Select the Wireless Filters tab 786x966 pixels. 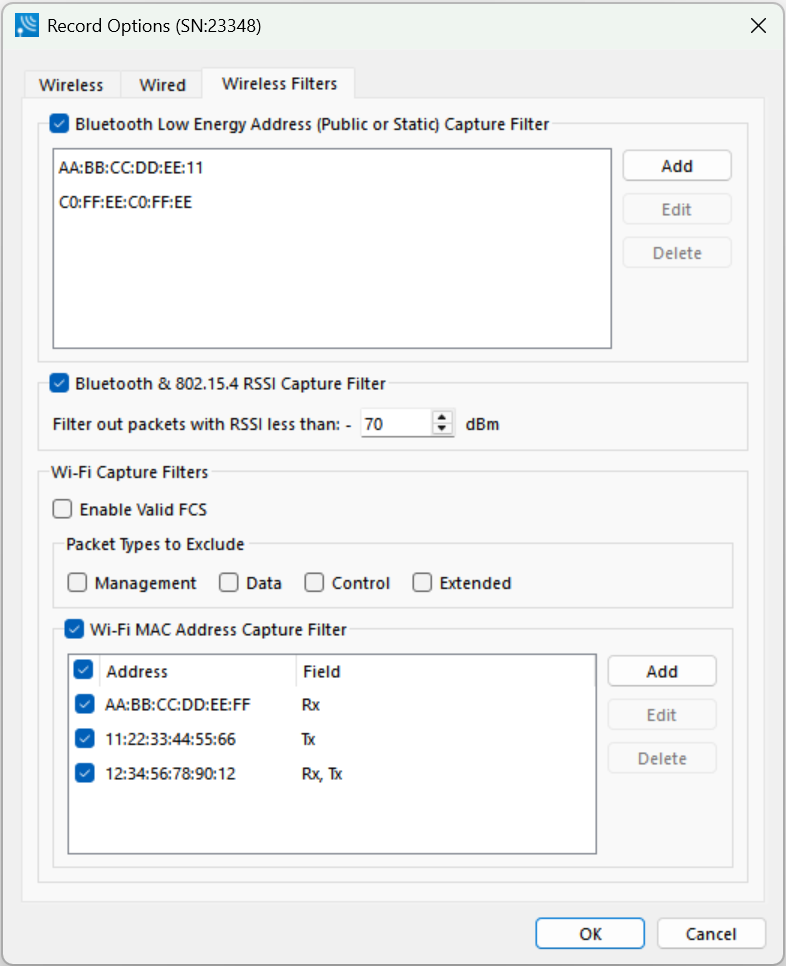click(279, 83)
